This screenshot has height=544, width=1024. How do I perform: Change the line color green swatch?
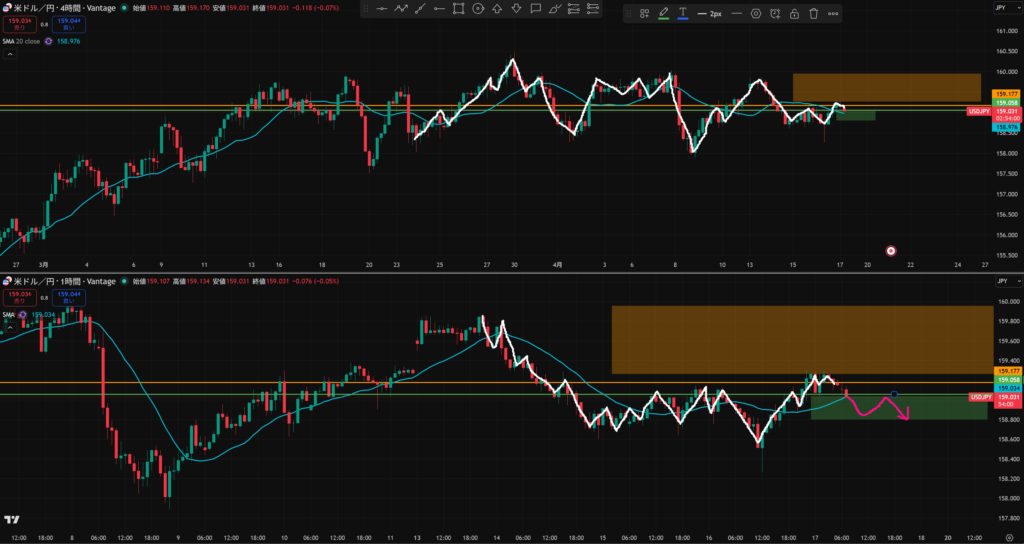pyautogui.click(x=663, y=14)
